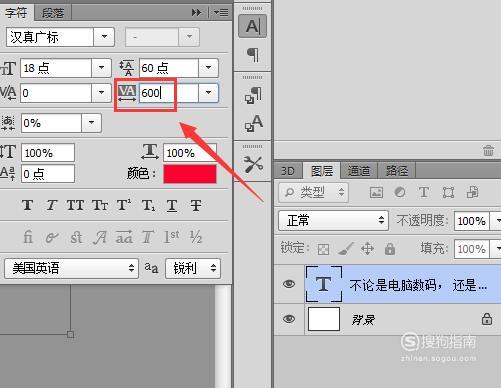Filter layers by adjustment layer icon
The width and height of the screenshot is (501, 388).
click(400, 192)
